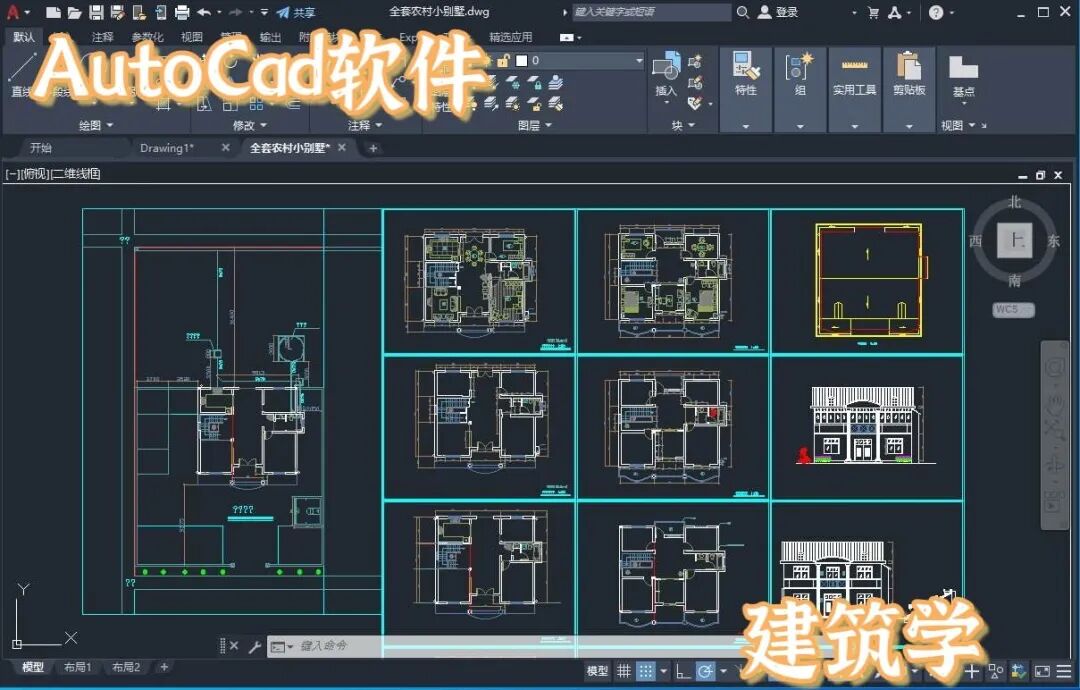The width and height of the screenshot is (1080, 690).
Task: Click the New drawing icon
Action: pos(53,12)
